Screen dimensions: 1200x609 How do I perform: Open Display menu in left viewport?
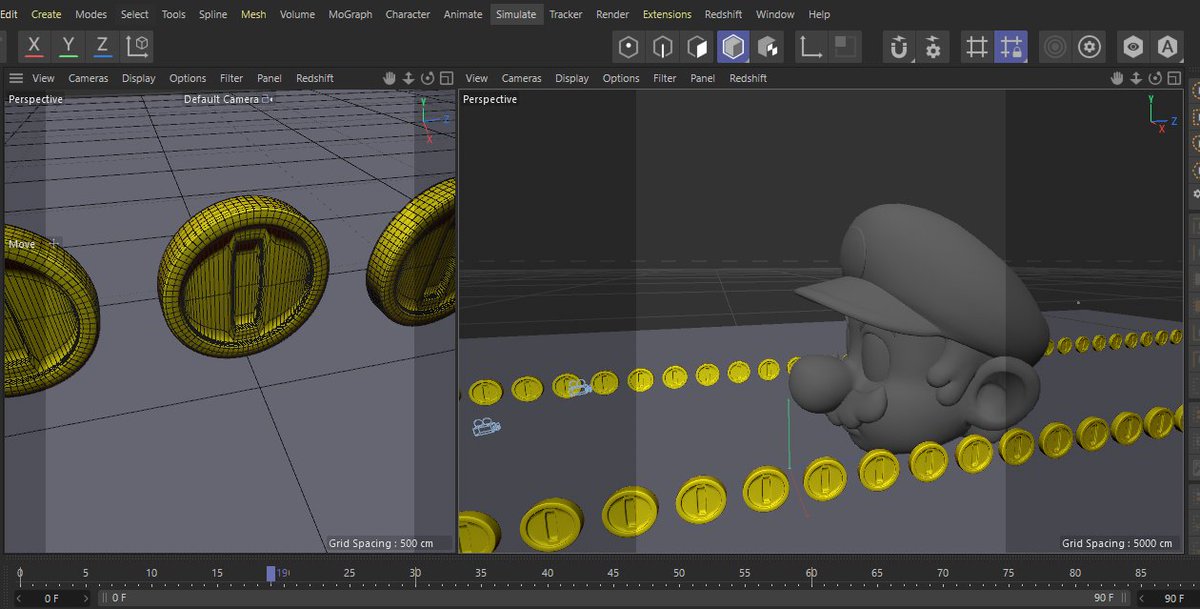(x=139, y=78)
